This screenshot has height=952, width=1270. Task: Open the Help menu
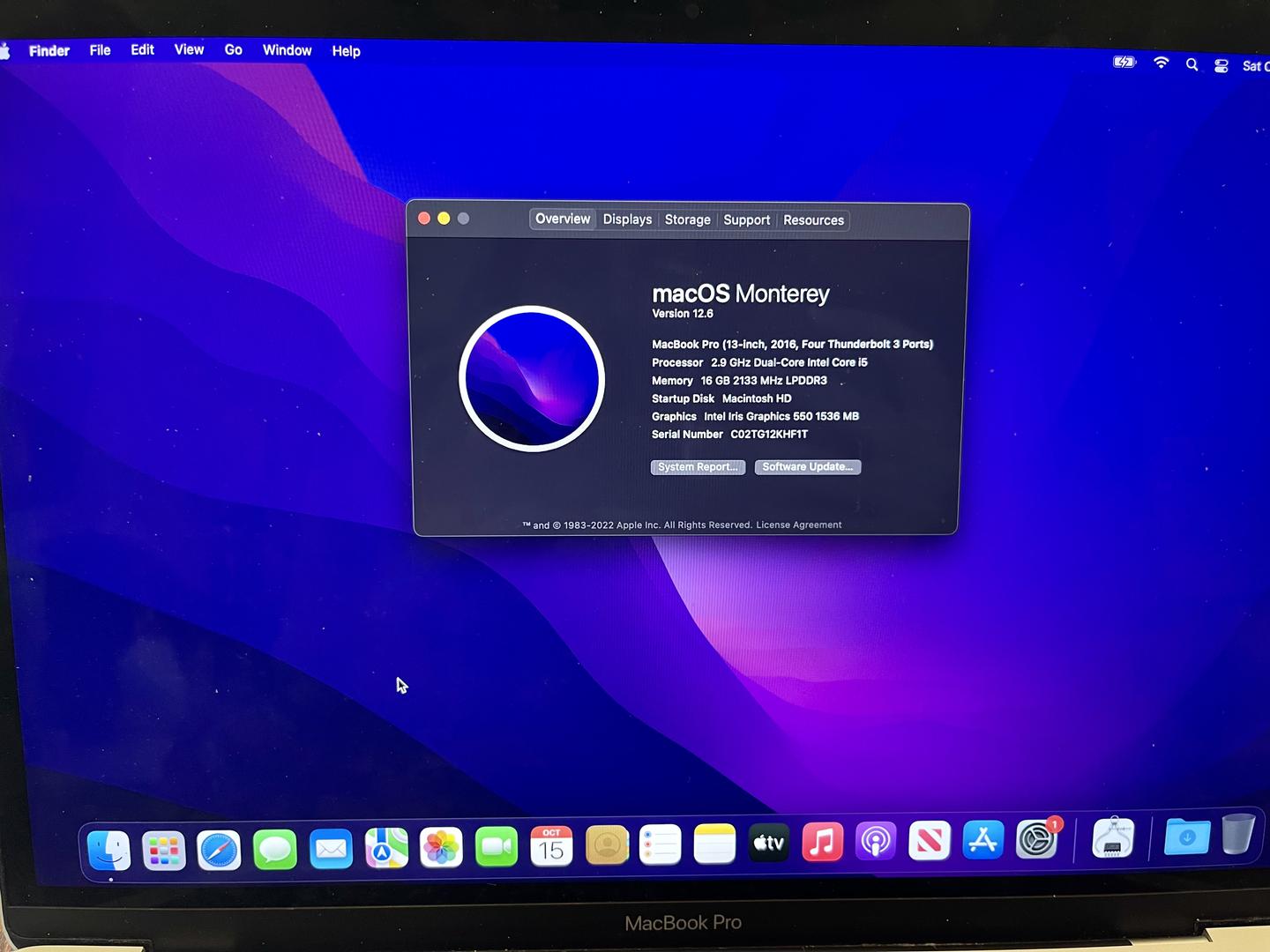347,51
